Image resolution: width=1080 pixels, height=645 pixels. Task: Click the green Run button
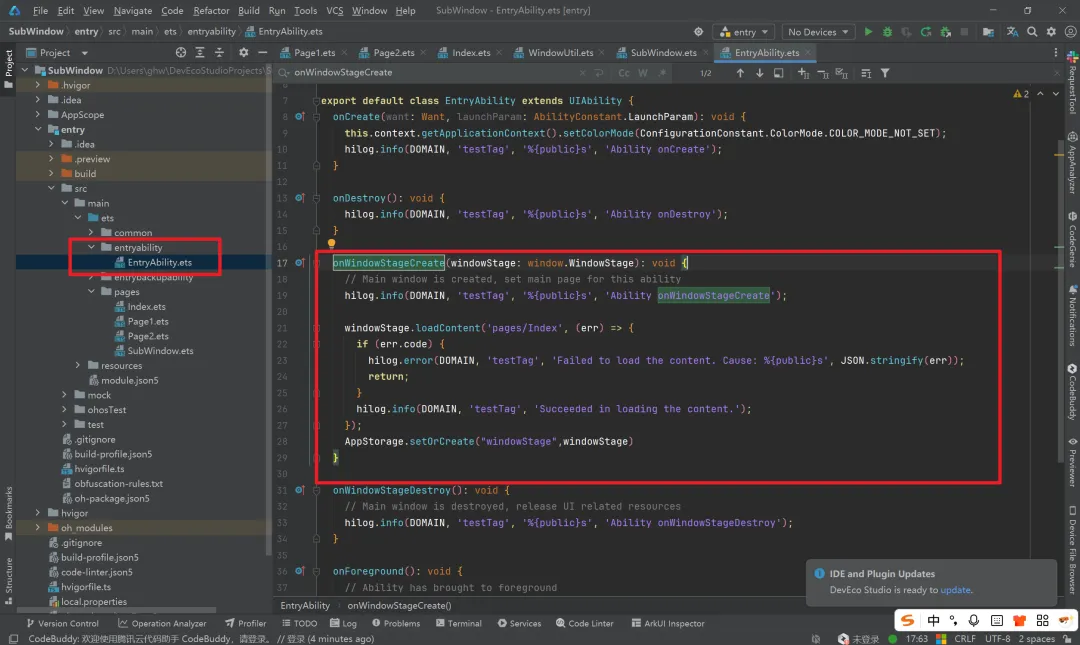(868, 32)
